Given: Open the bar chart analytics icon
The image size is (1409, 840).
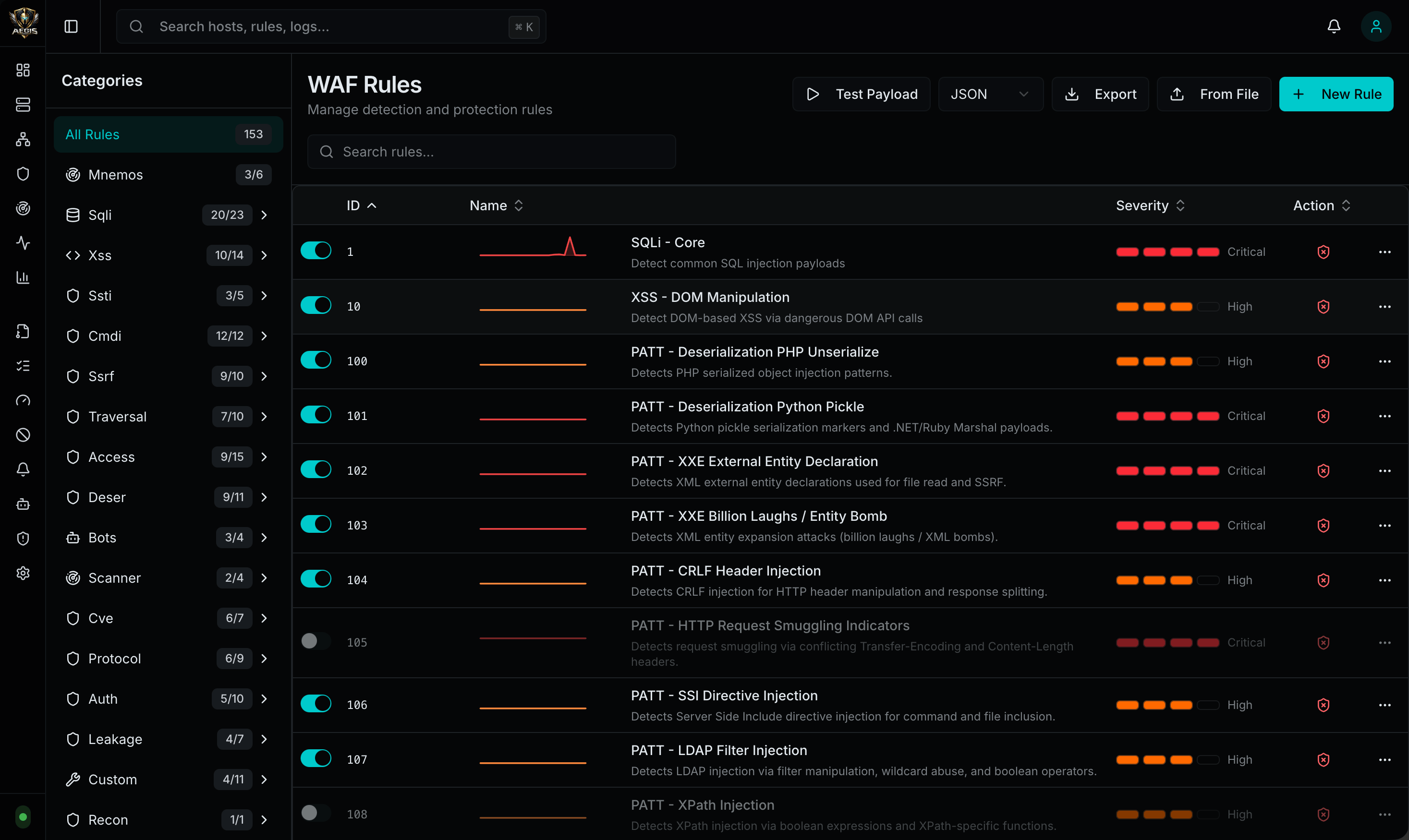Looking at the screenshot, I should click(x=23, y=277).
